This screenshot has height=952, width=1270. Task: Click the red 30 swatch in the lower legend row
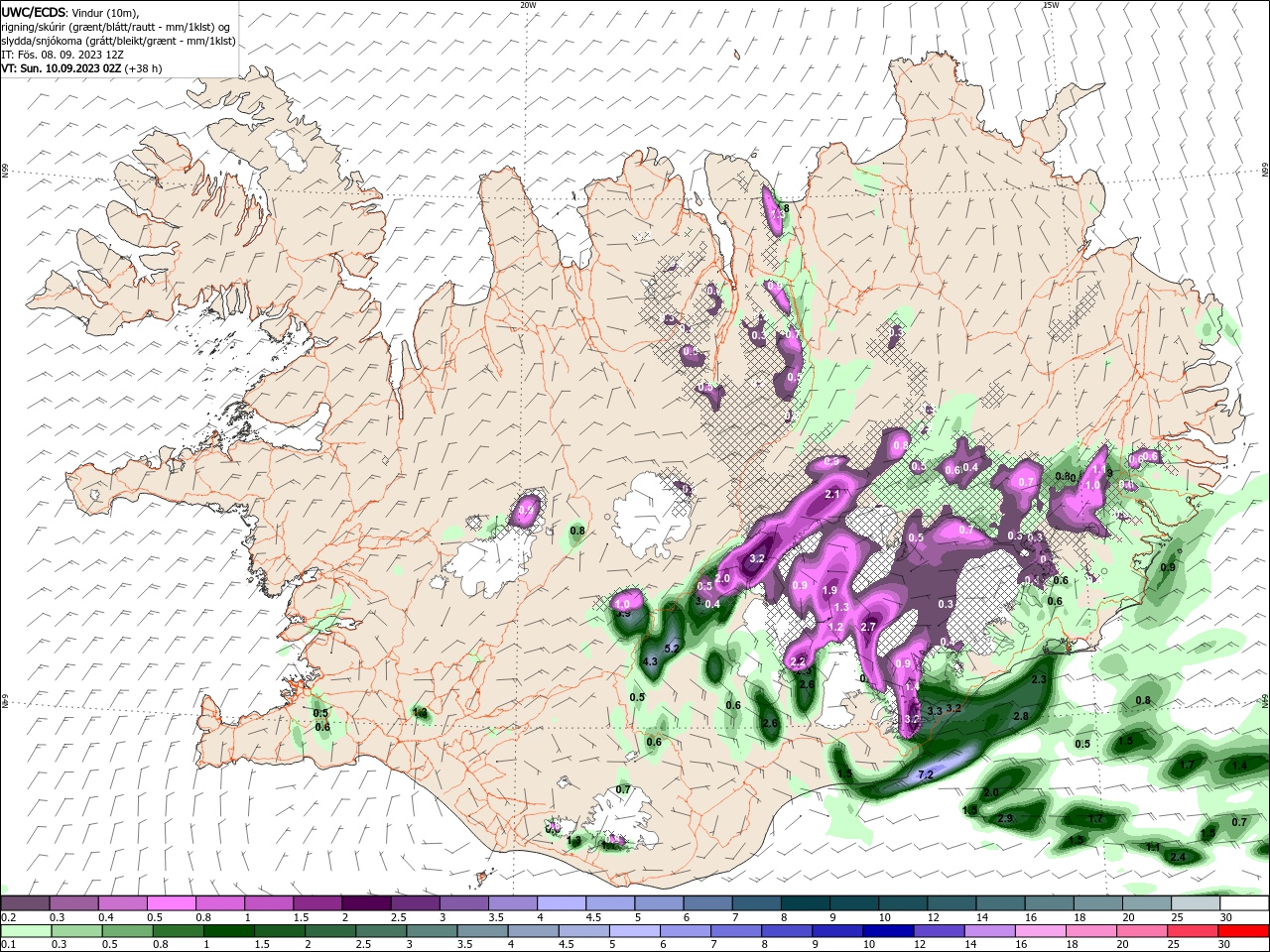pyautogui.click(x=1245, y=930)
